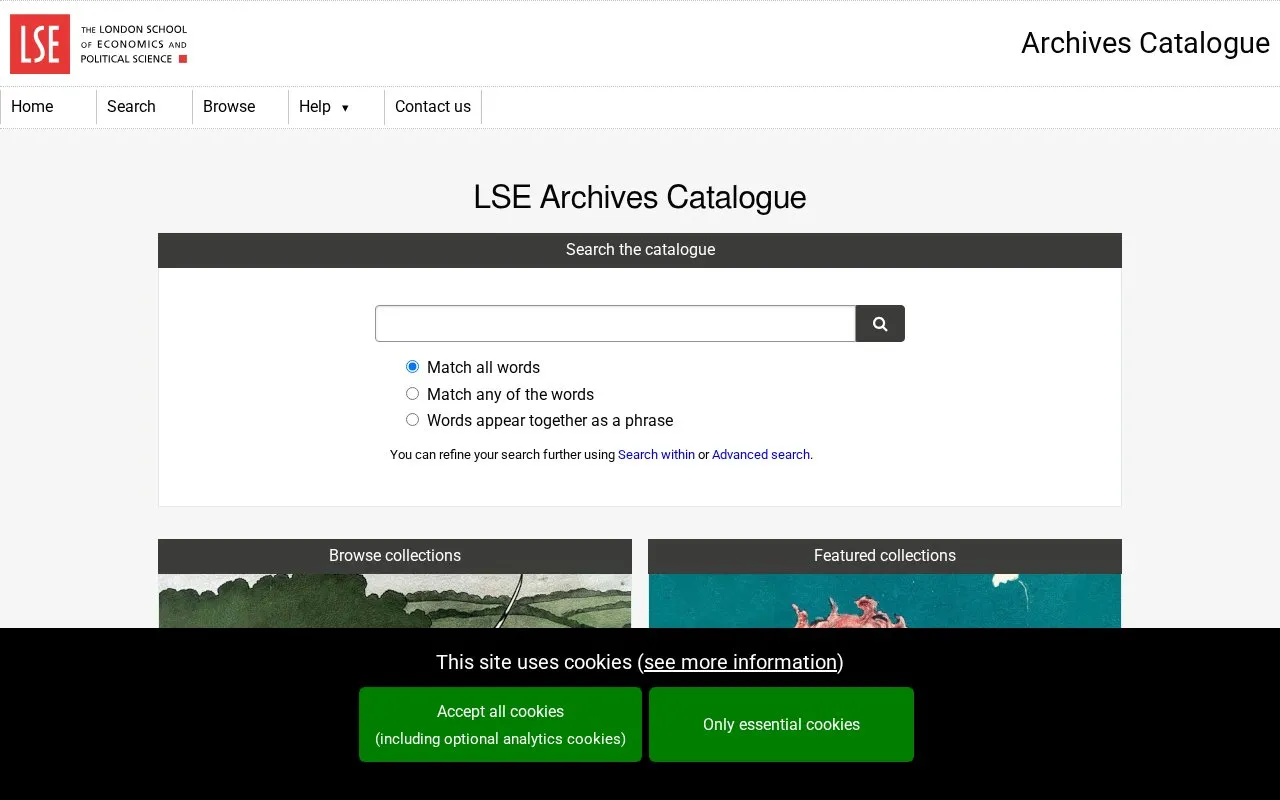Click the LSE logo
1280x800 pixels.
point(99,44)
